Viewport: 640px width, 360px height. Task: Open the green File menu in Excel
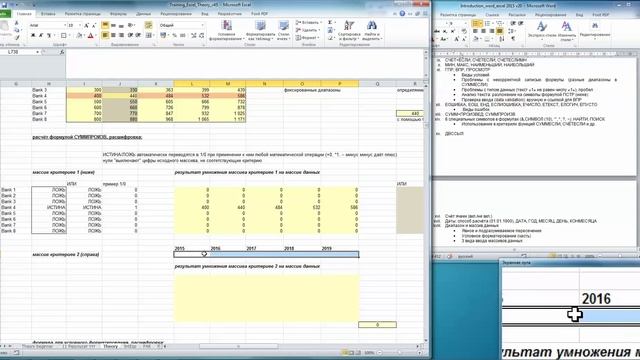coord(5,14)
